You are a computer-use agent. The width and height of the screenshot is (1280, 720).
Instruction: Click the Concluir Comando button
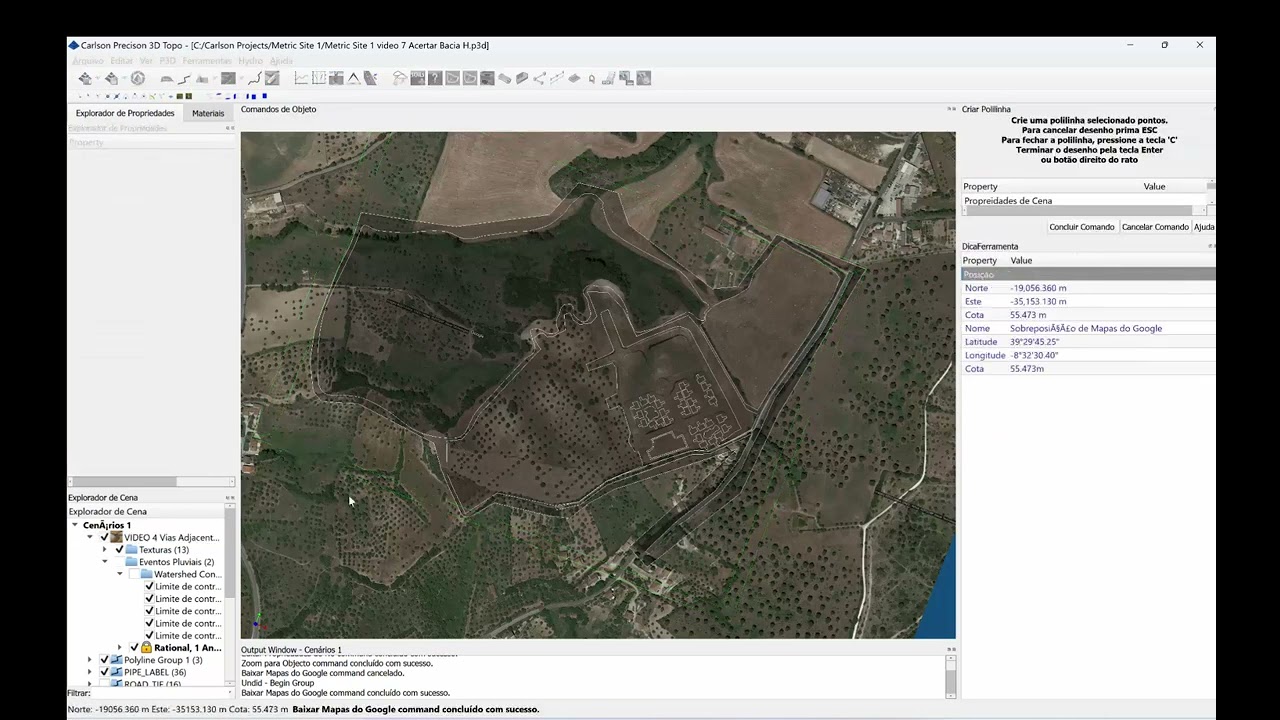pos(1081,227)
